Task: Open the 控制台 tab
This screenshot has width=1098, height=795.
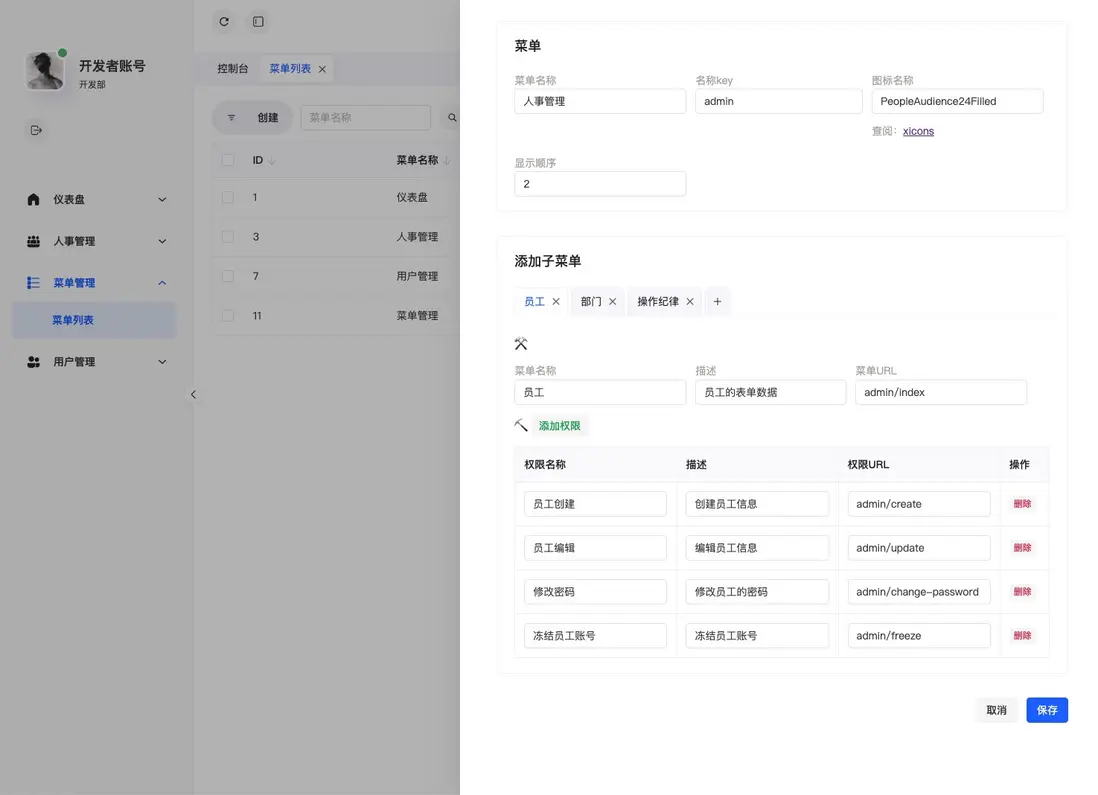Action: [232, 69]
